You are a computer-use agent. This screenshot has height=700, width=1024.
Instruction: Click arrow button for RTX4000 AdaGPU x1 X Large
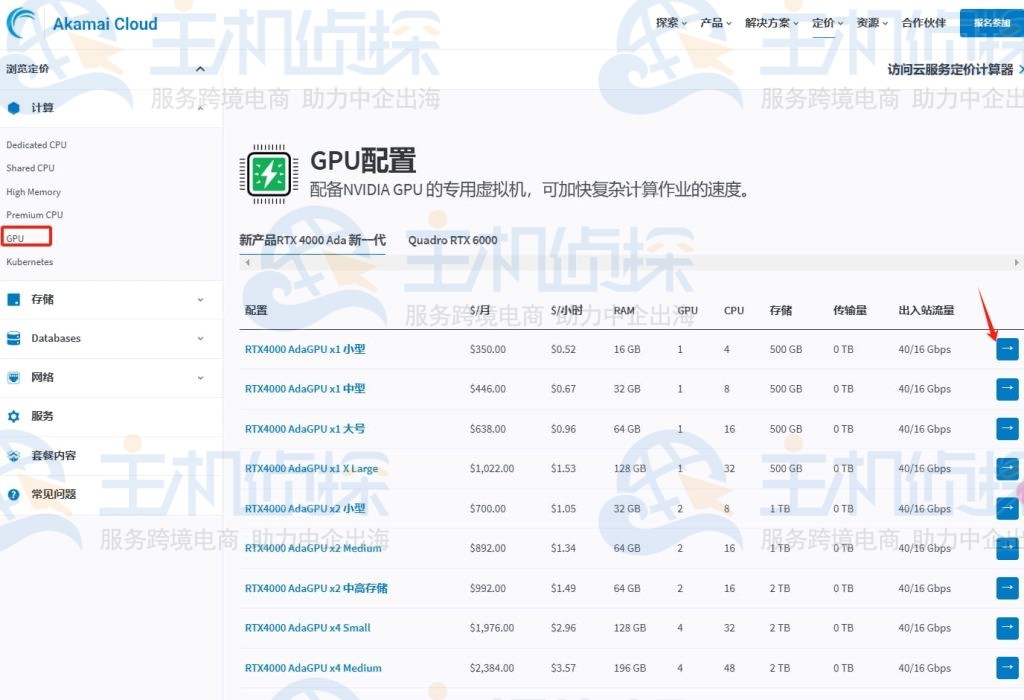pyautogui.click(x=1007, y=469)
